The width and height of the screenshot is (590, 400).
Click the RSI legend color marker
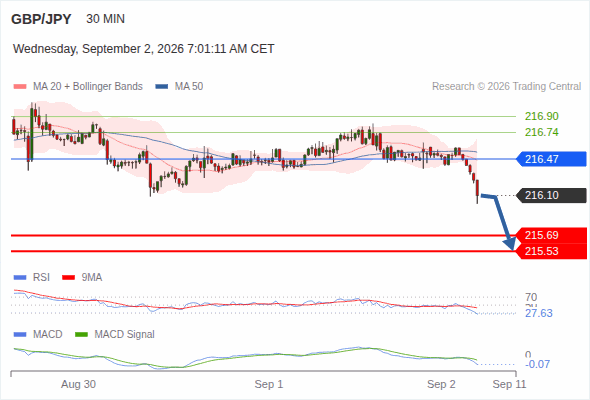point(20,278)
